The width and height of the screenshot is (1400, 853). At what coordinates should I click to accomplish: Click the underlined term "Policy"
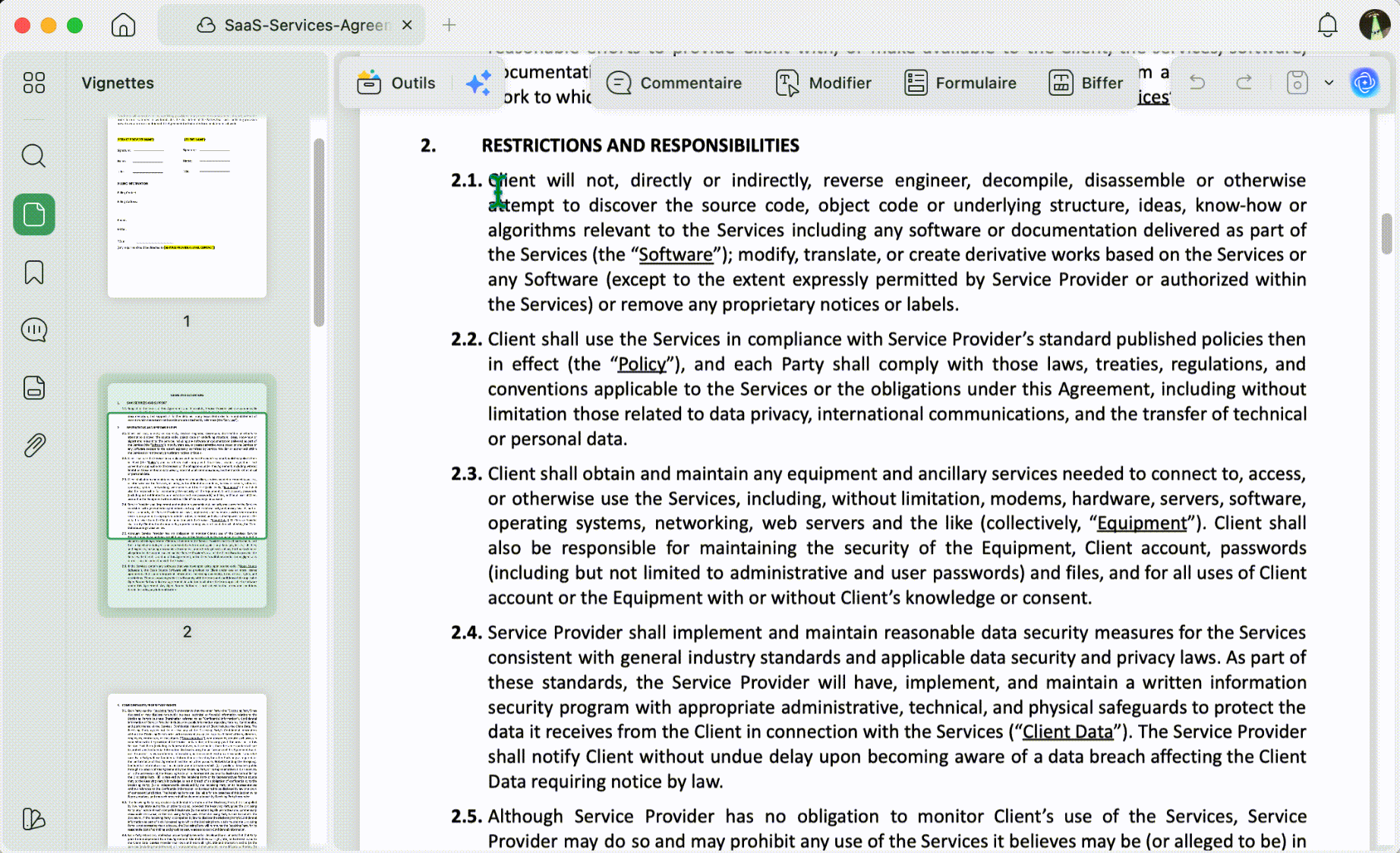coord(642,364)
